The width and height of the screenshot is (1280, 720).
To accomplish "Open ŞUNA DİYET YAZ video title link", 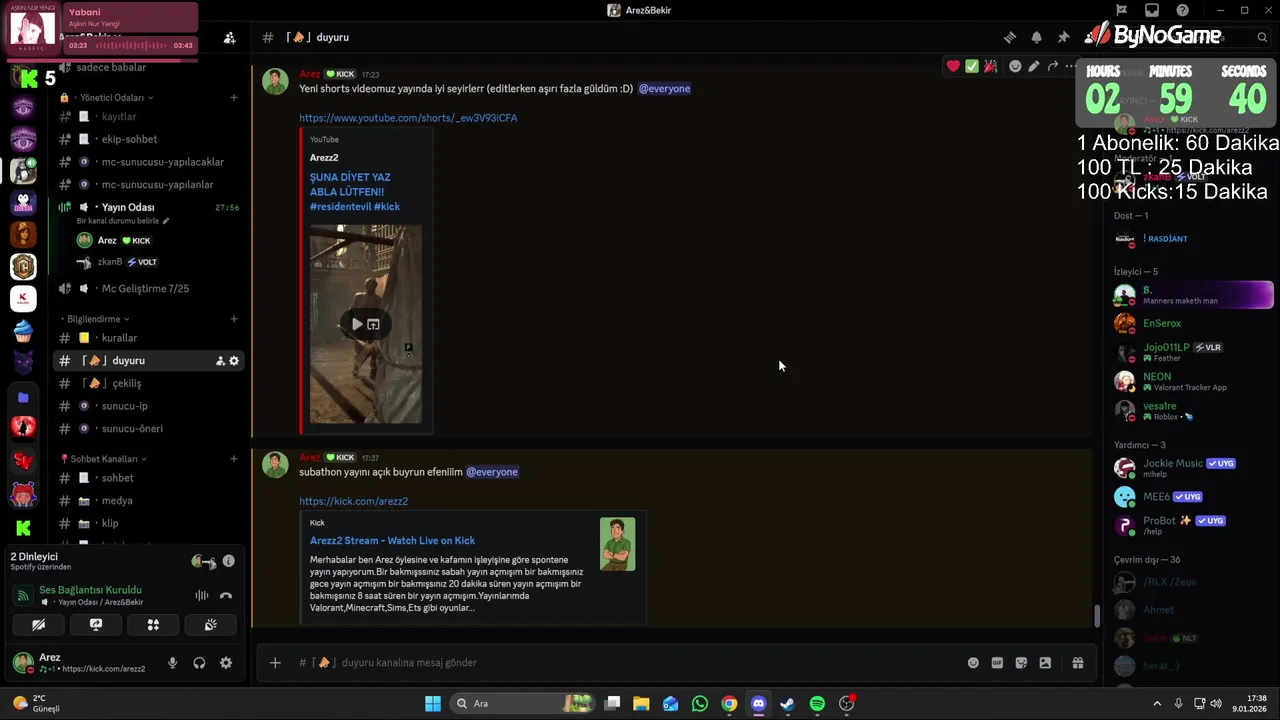I will [x=355, y=192].
